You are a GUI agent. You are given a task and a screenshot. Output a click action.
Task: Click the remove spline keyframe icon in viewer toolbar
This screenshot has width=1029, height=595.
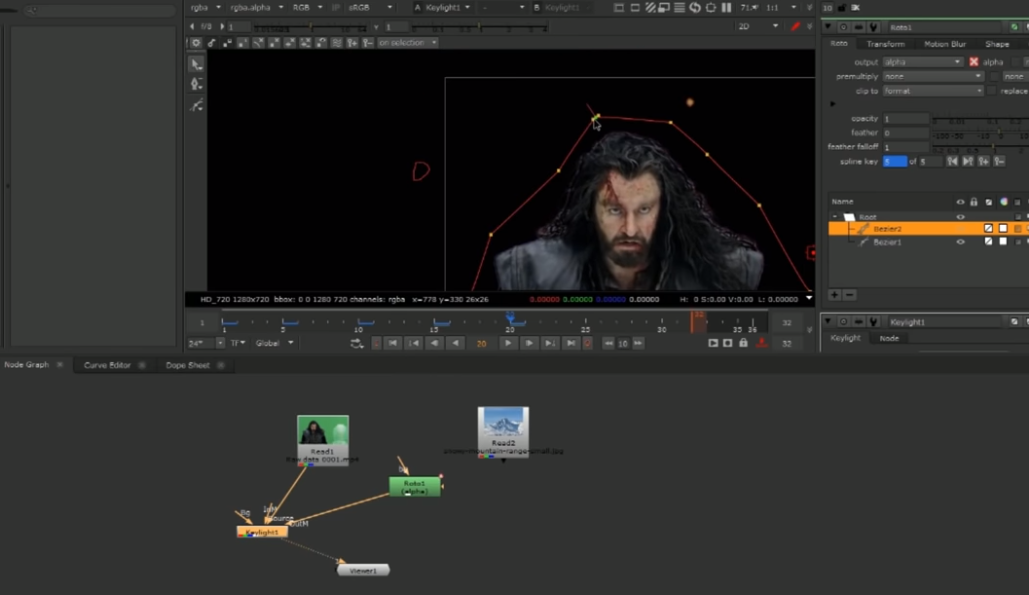pos(368,43)
